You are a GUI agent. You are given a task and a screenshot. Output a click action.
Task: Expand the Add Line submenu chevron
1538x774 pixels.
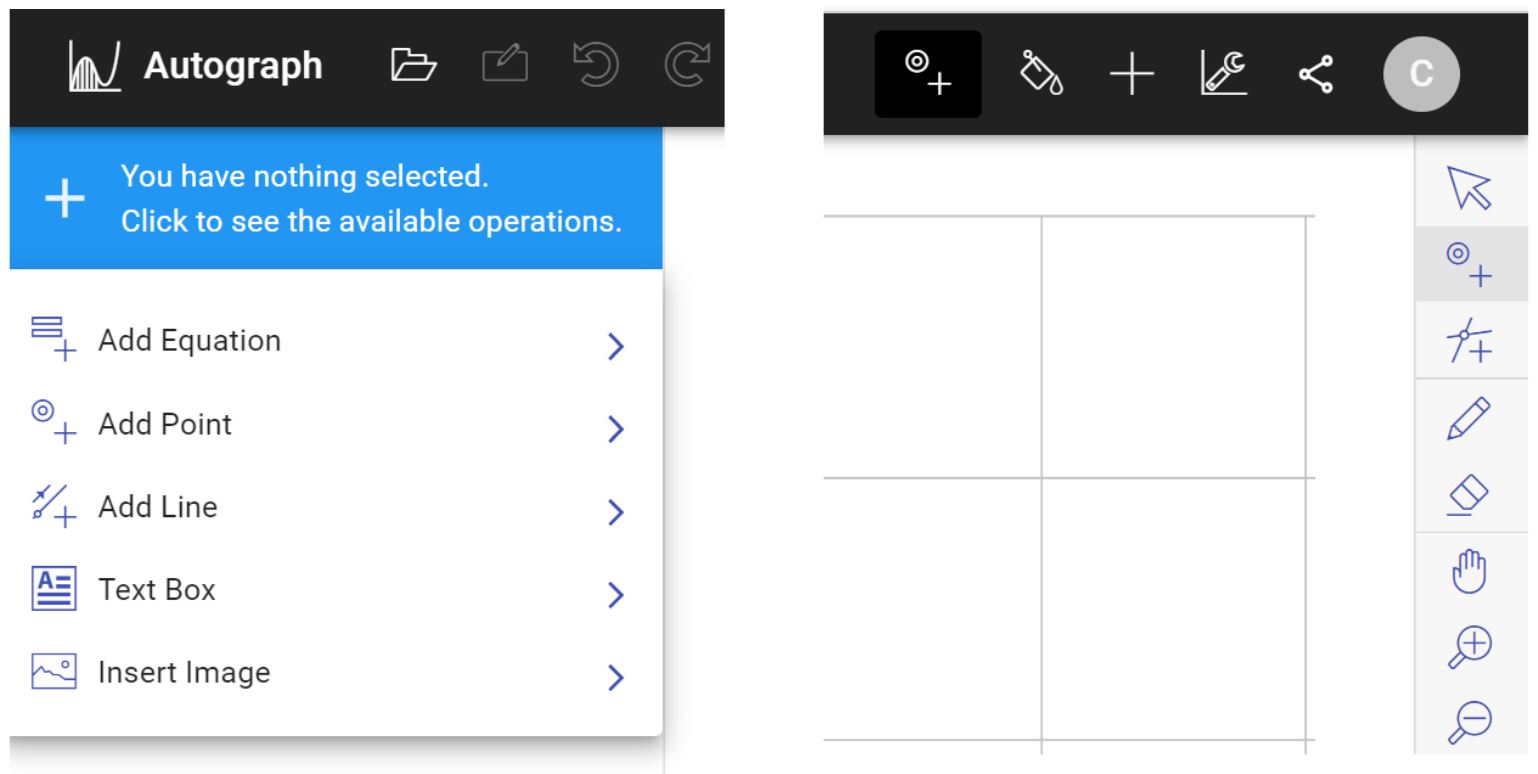616,513
